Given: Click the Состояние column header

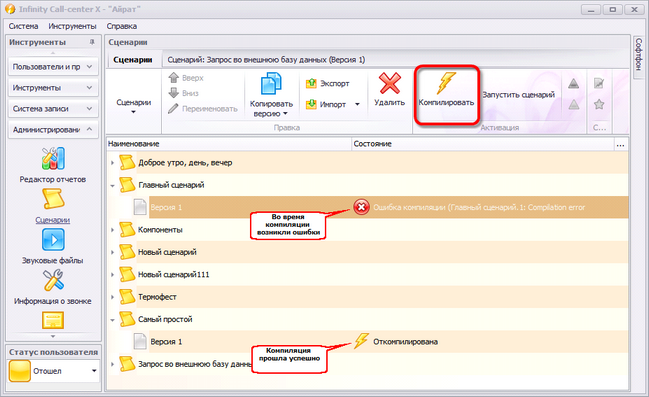Looking at the screenshot, I should pyautogui.click(x=483, y=144).
